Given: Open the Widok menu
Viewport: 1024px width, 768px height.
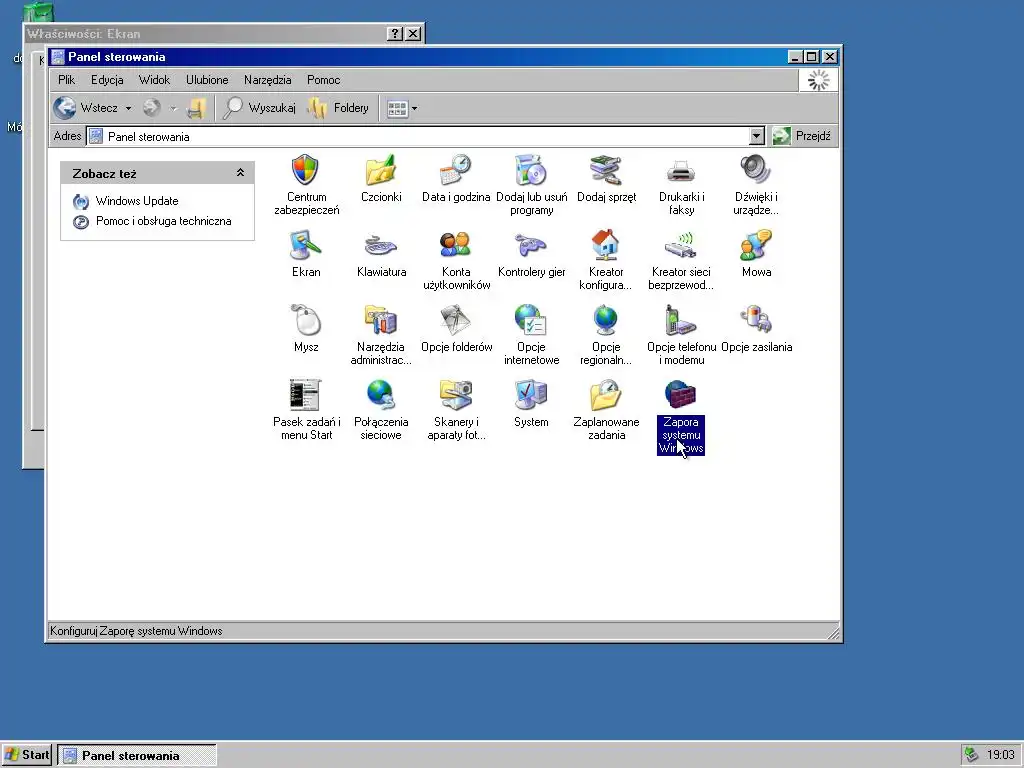Looking at the screenshot, I should 154,80.
